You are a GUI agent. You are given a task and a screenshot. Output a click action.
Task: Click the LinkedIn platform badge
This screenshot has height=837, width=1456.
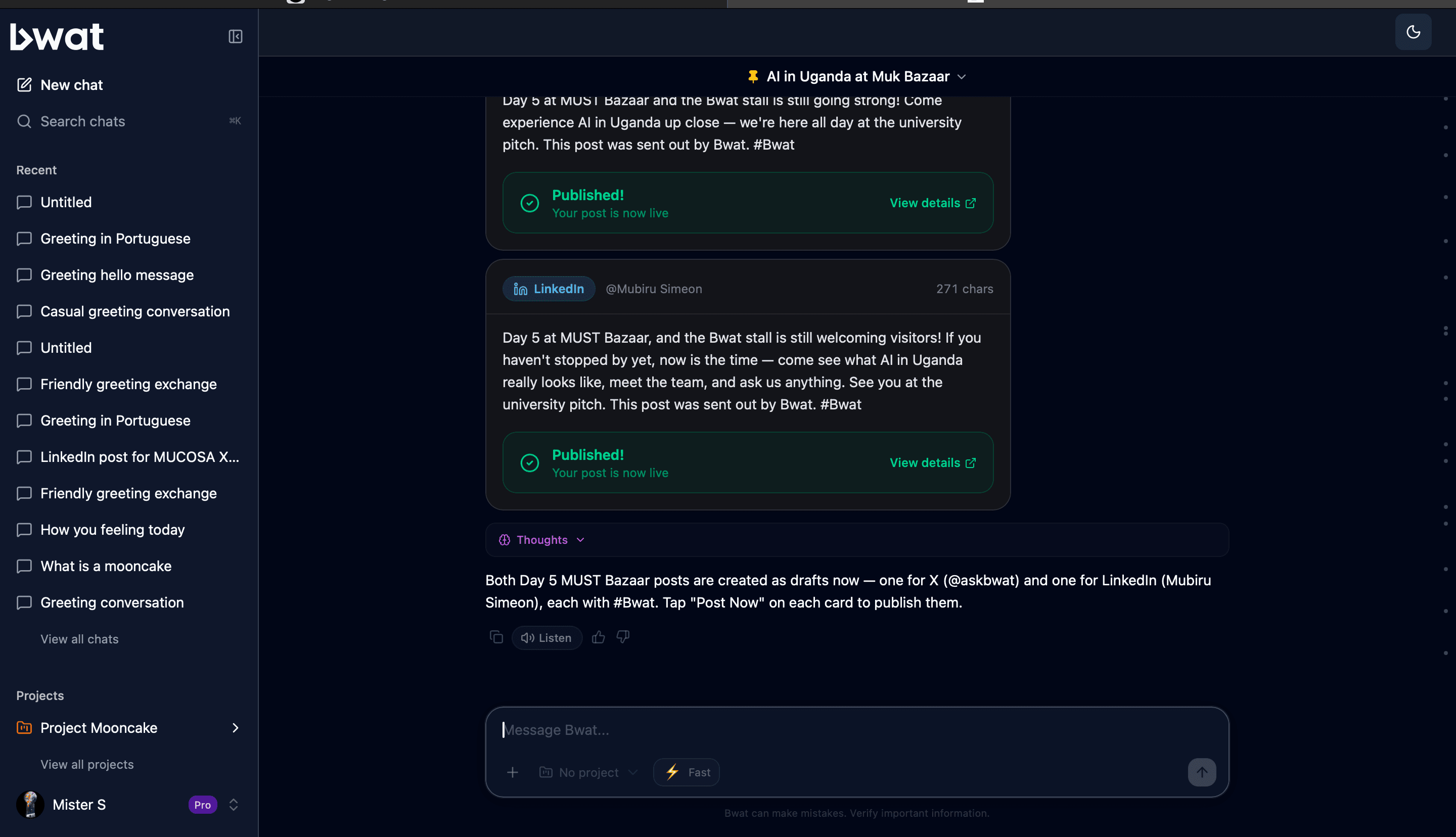click(549, 289)
